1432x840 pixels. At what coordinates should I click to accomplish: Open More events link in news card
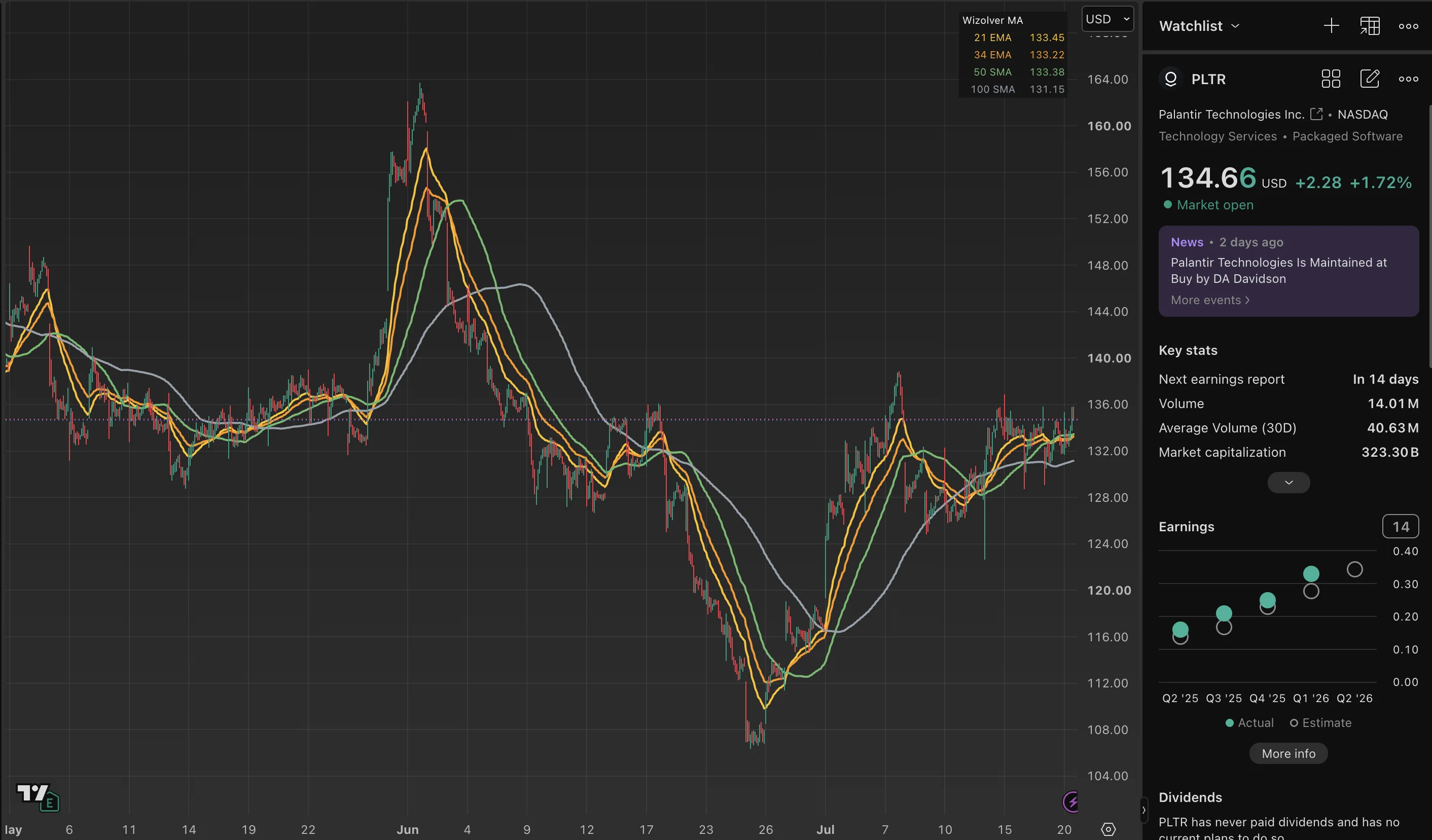(x=1210, y=300)
